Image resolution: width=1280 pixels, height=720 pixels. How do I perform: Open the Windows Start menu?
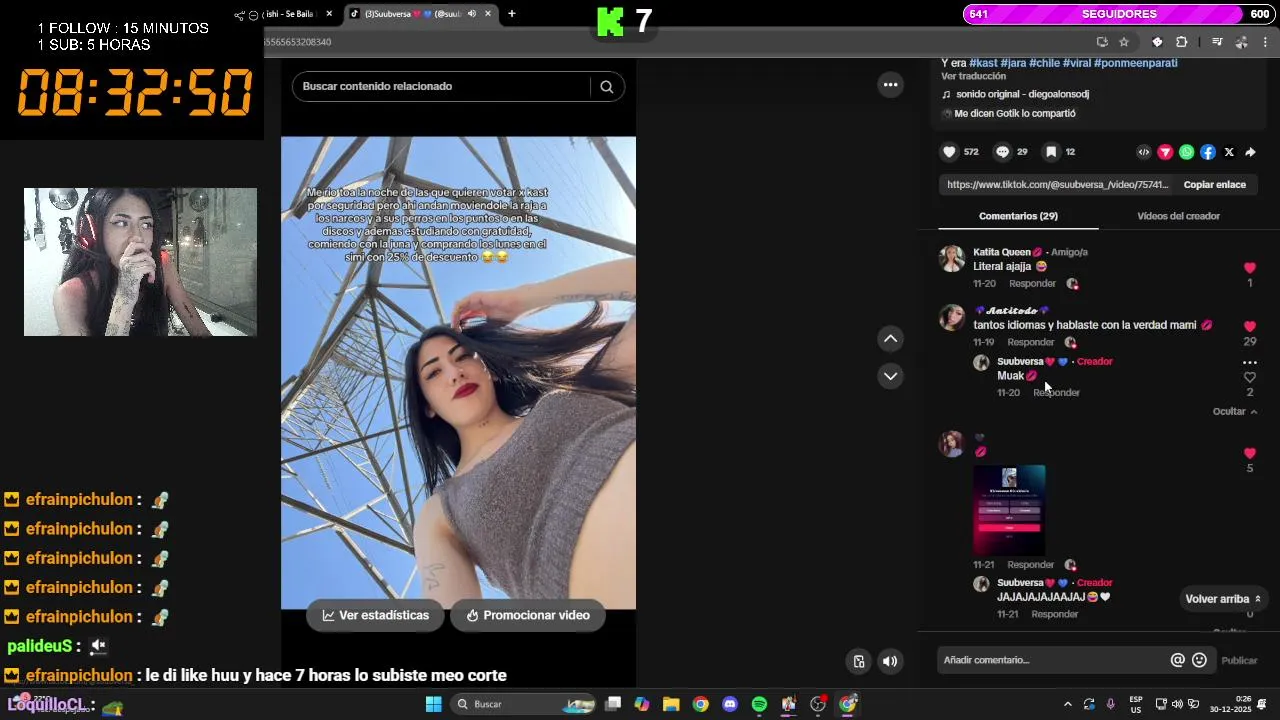433,704
